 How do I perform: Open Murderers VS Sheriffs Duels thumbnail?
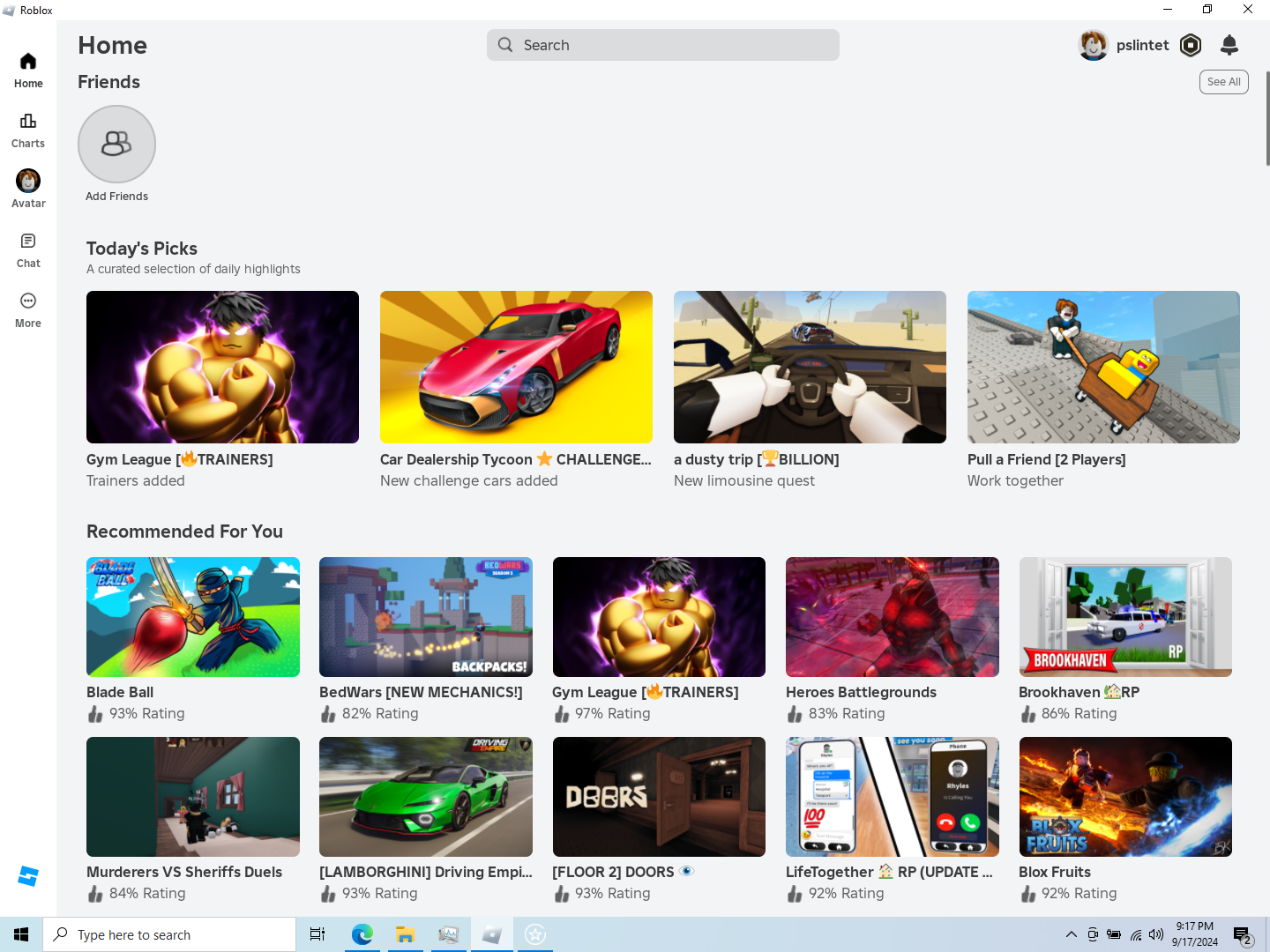coord(193,797)
